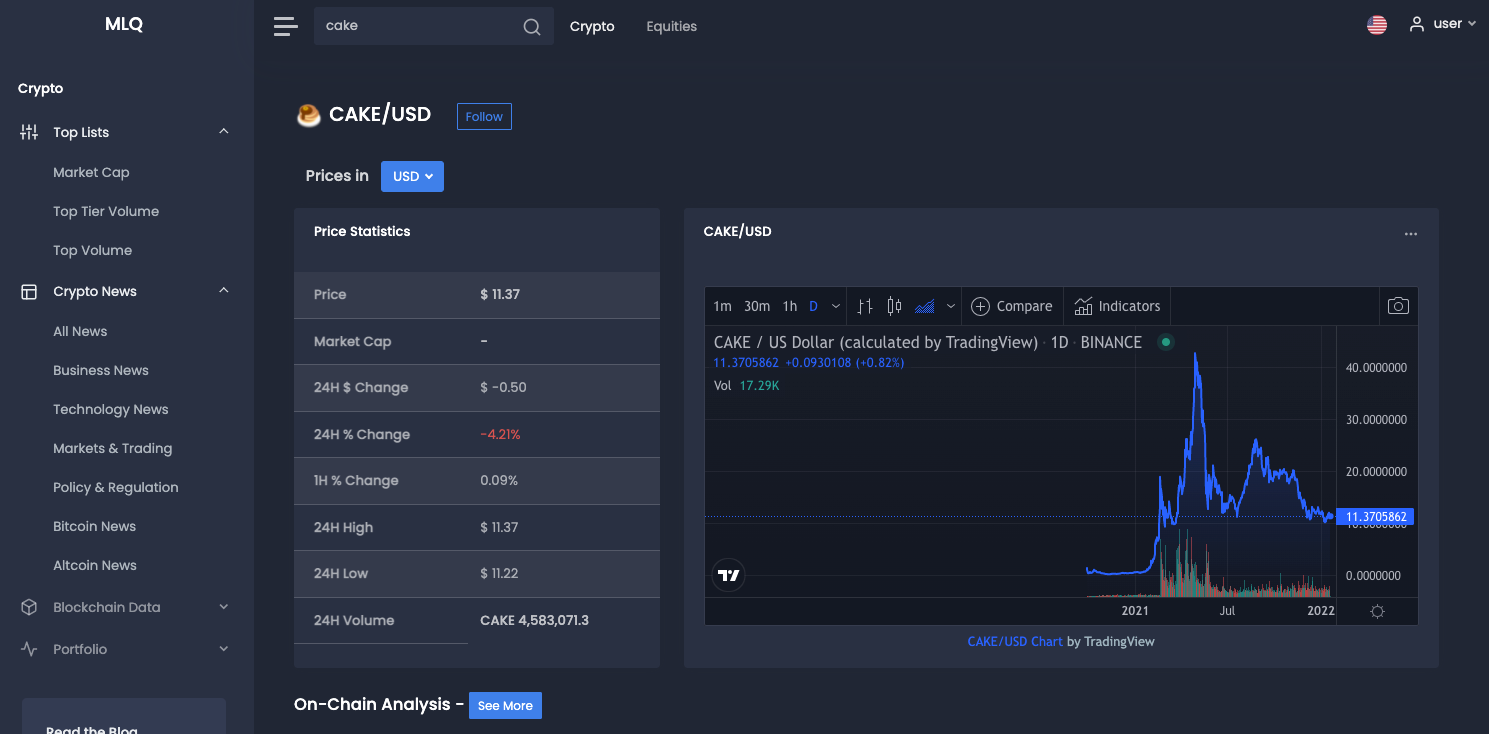Open Business News in sidebar
The height and width of the screenshot is (734, 1489).
click(x=101, y=370)
